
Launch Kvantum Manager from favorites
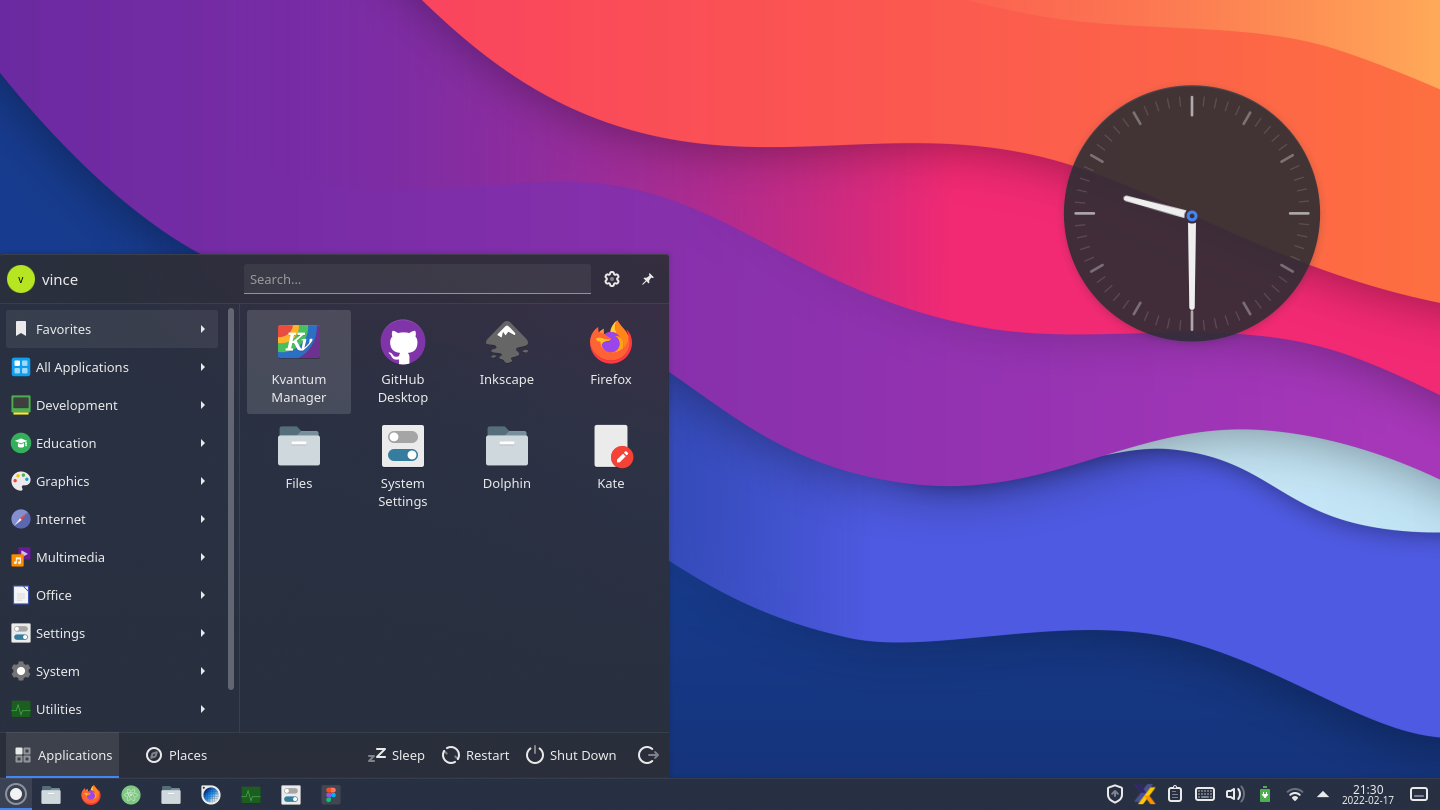click(299, 362)
